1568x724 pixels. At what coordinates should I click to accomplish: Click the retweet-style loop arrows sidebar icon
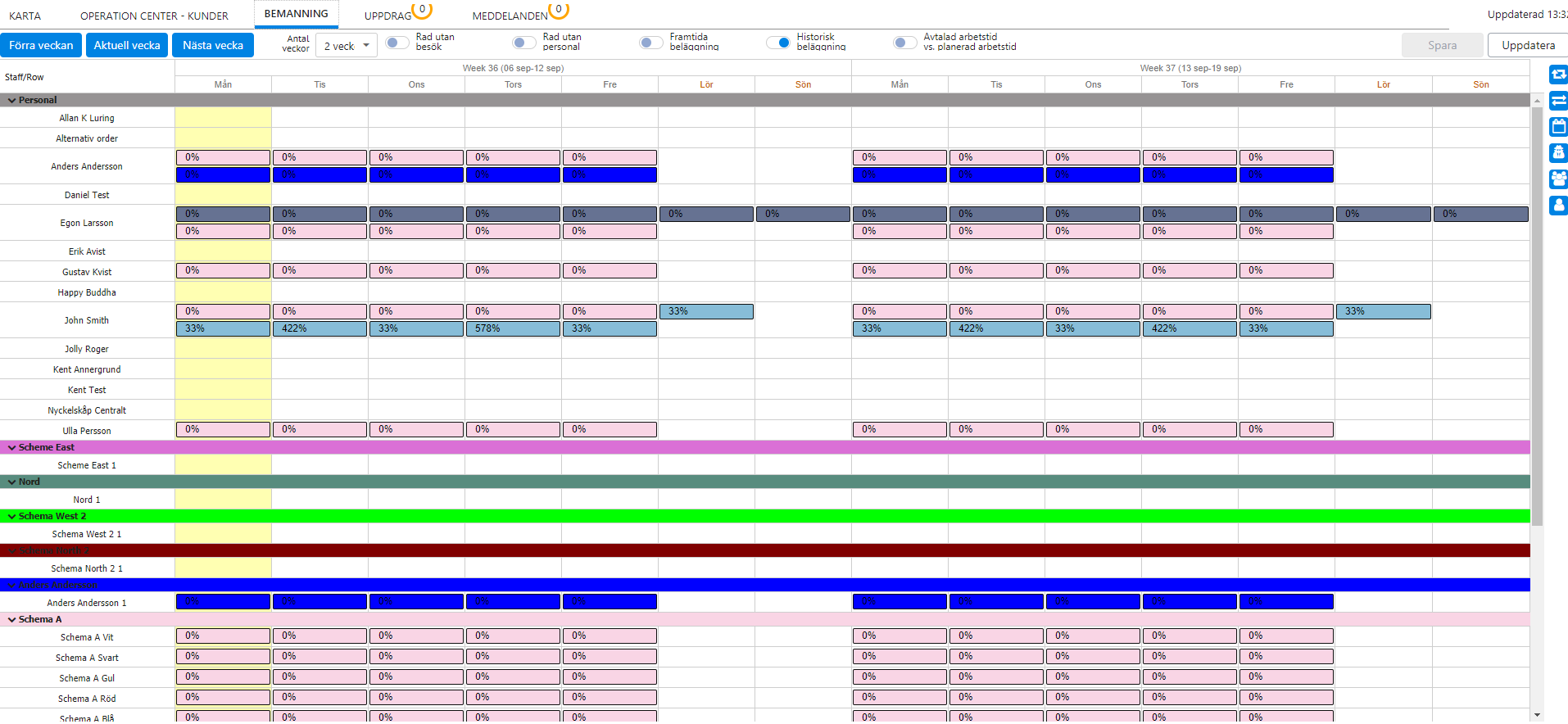(1558, 75)
